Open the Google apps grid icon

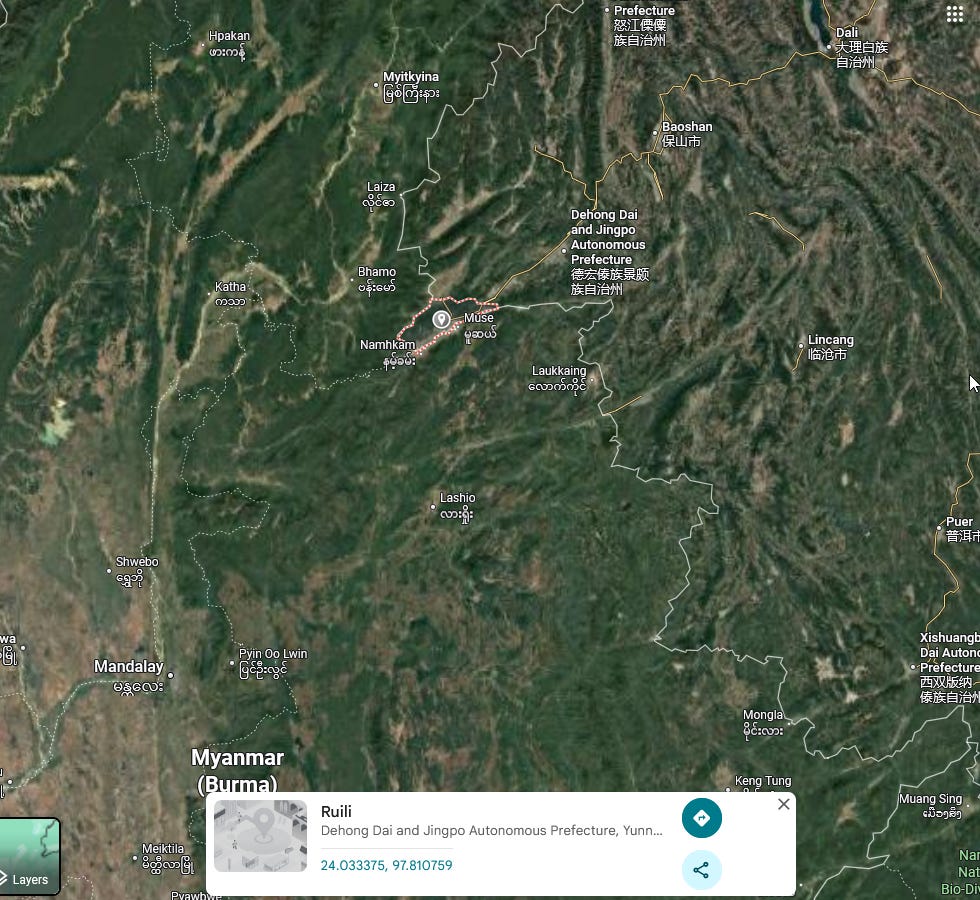point(954,14)
